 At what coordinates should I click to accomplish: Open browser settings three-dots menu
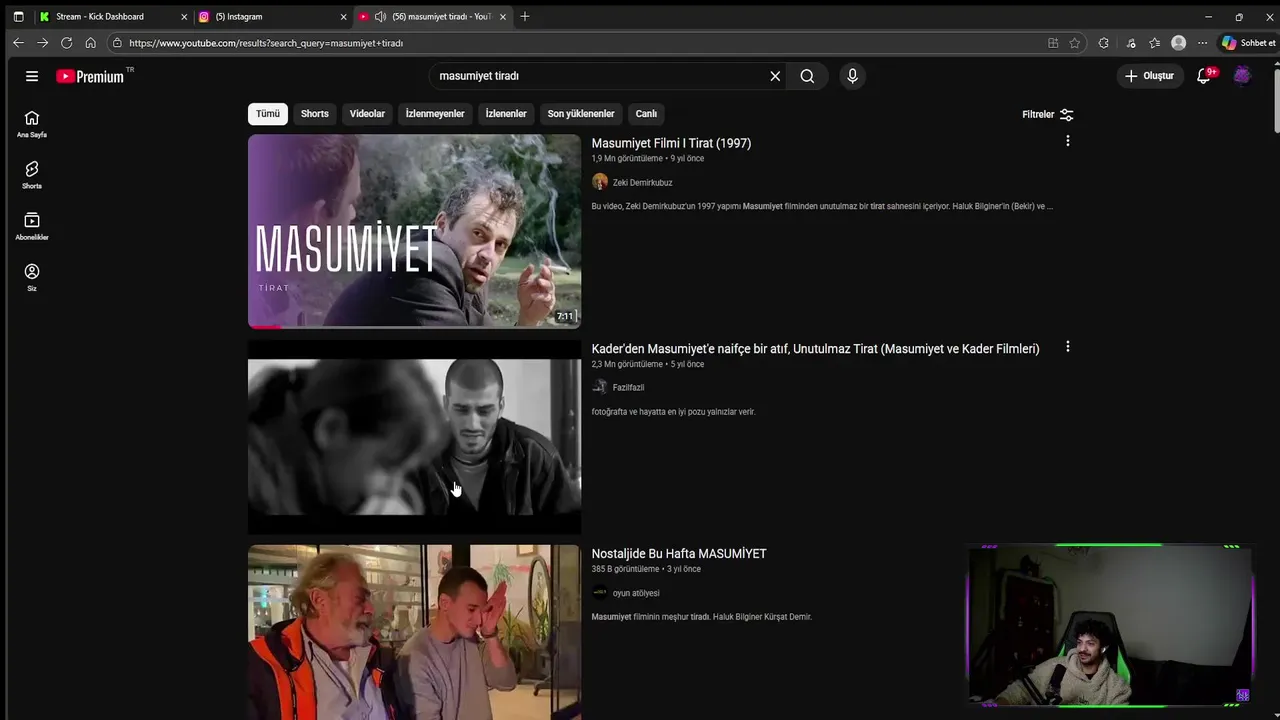[1202, 43]
